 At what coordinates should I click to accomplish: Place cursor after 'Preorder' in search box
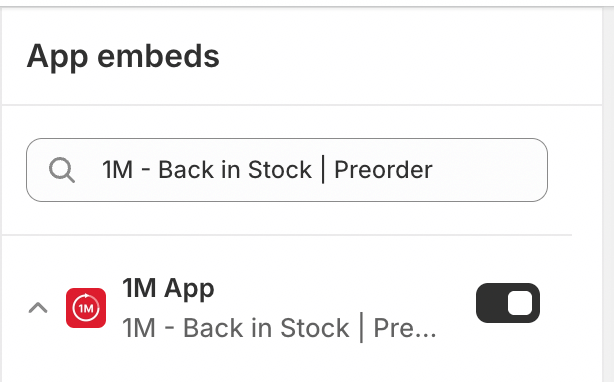(x=434, y=170)
